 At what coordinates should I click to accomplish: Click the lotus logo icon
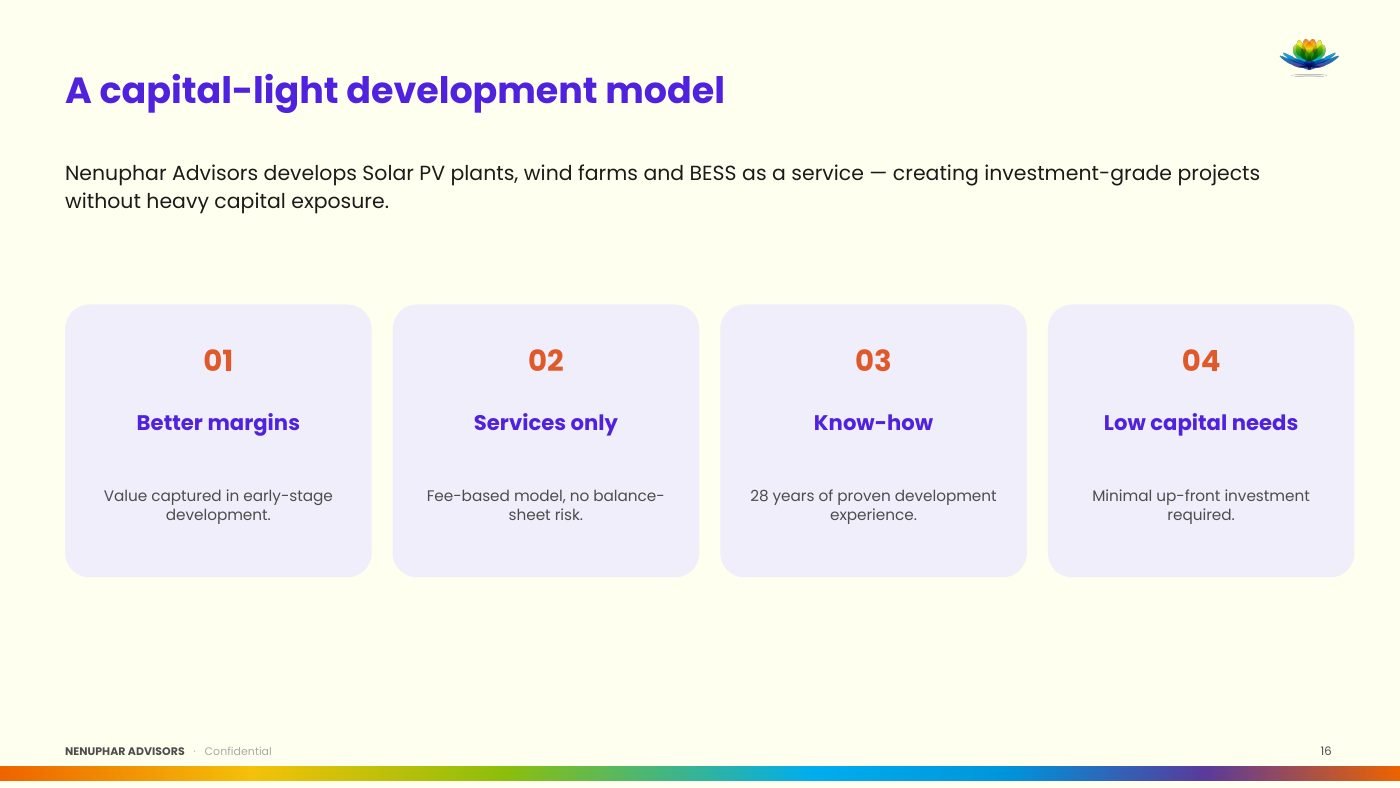(x=1309, y=57)
